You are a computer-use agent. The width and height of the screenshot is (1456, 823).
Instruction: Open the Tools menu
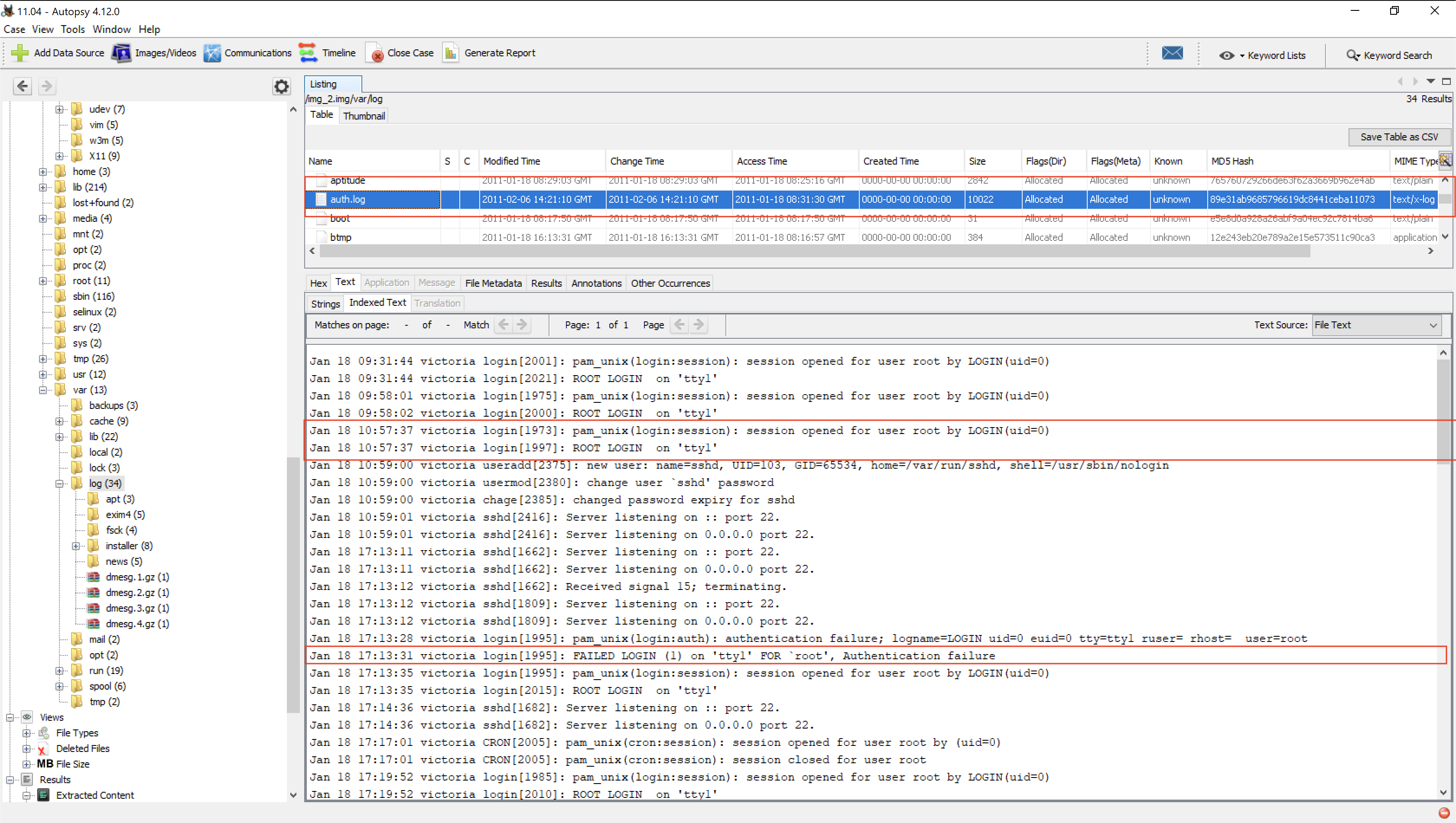click(72, 29)
